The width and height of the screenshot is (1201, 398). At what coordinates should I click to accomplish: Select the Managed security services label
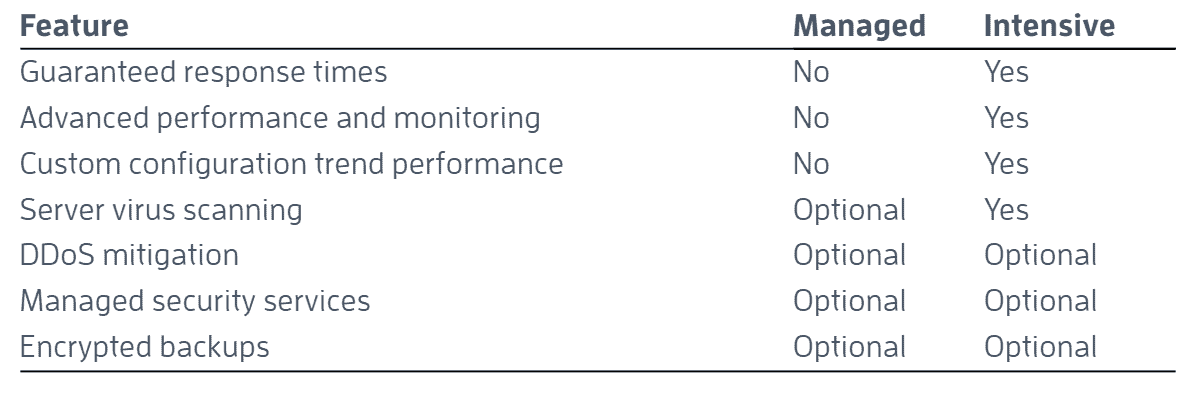point(196,301)
